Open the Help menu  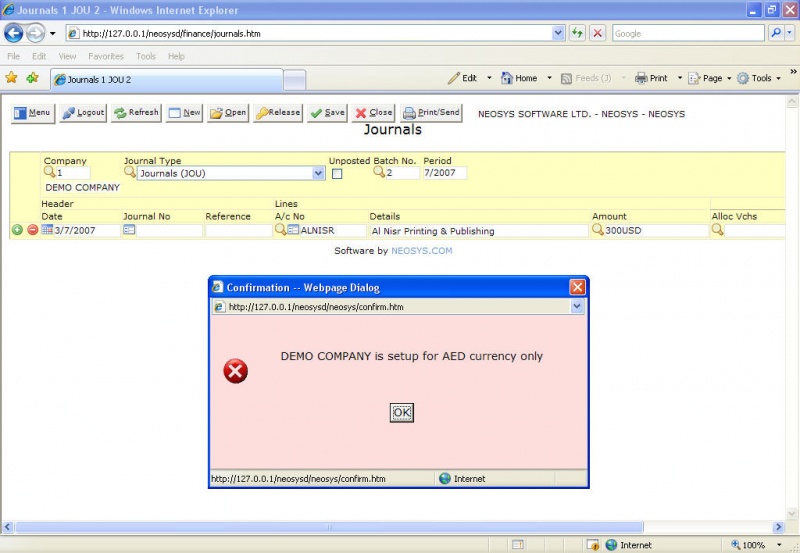(x=176, y=56)
